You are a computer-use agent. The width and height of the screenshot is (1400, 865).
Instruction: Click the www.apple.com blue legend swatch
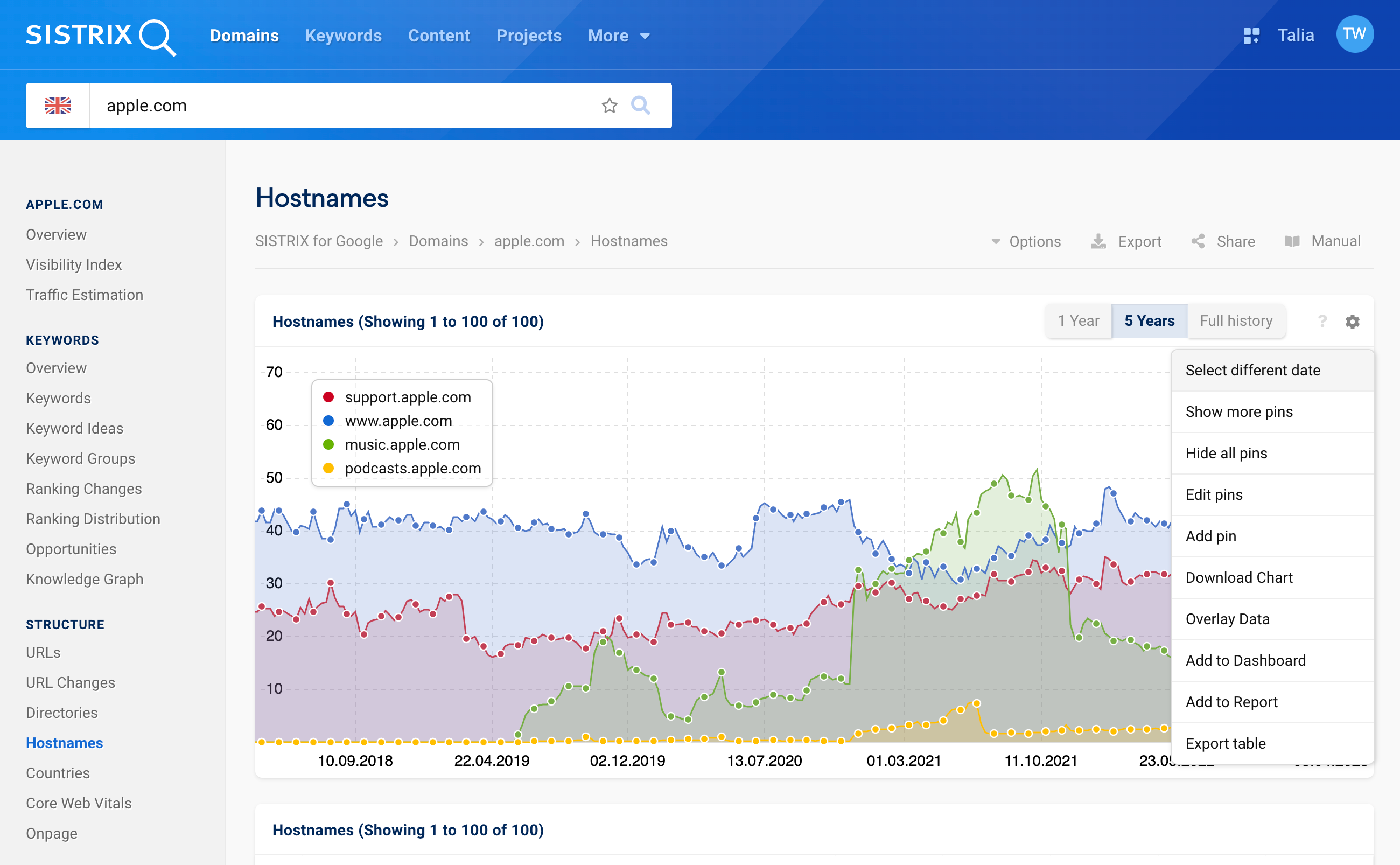328,421
